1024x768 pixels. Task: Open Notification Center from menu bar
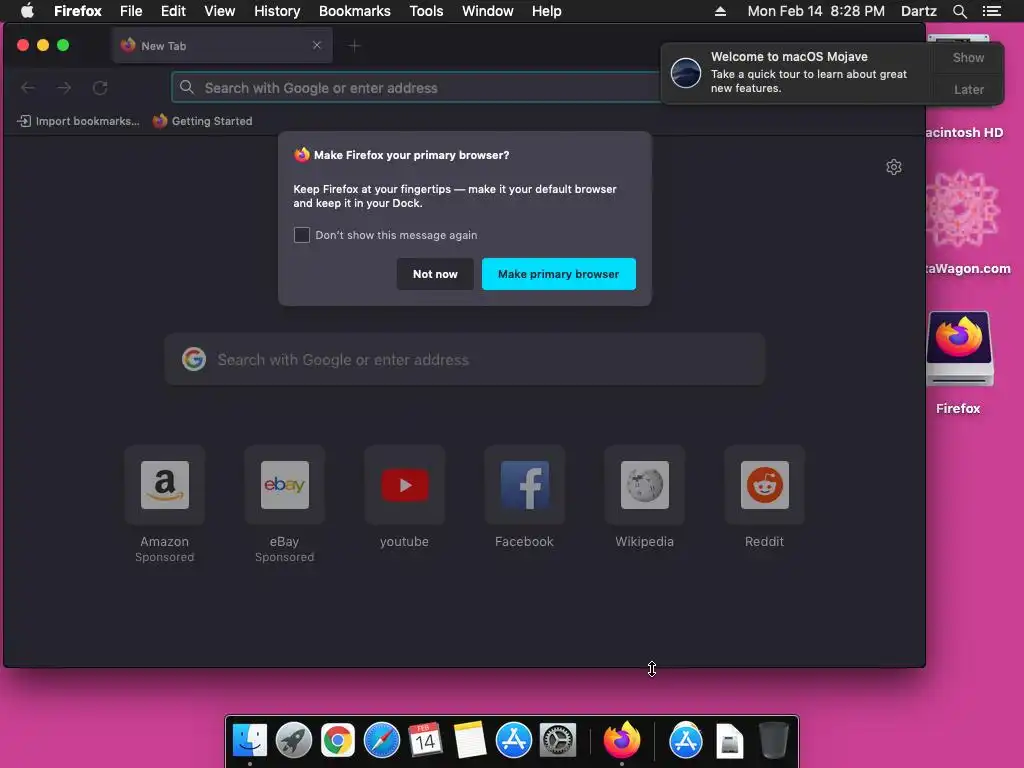click(991, 11)
